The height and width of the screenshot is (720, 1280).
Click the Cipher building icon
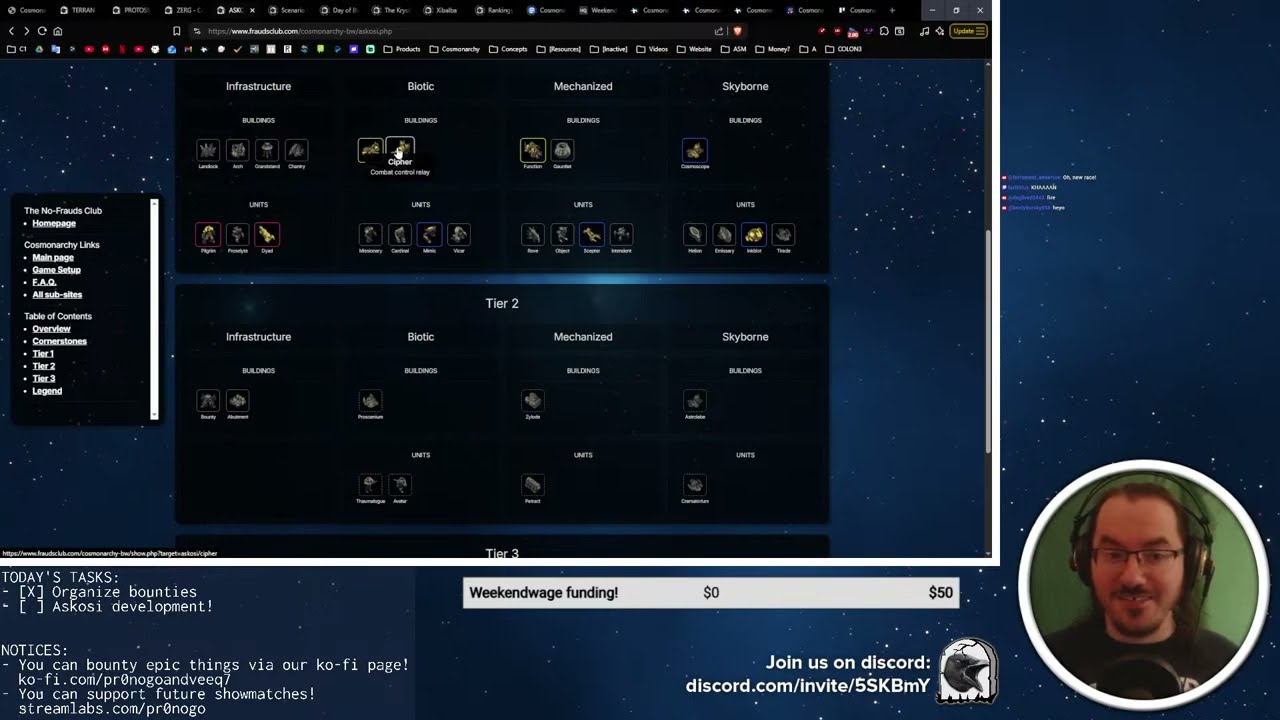pyautogui.click(x=400, y=150)
